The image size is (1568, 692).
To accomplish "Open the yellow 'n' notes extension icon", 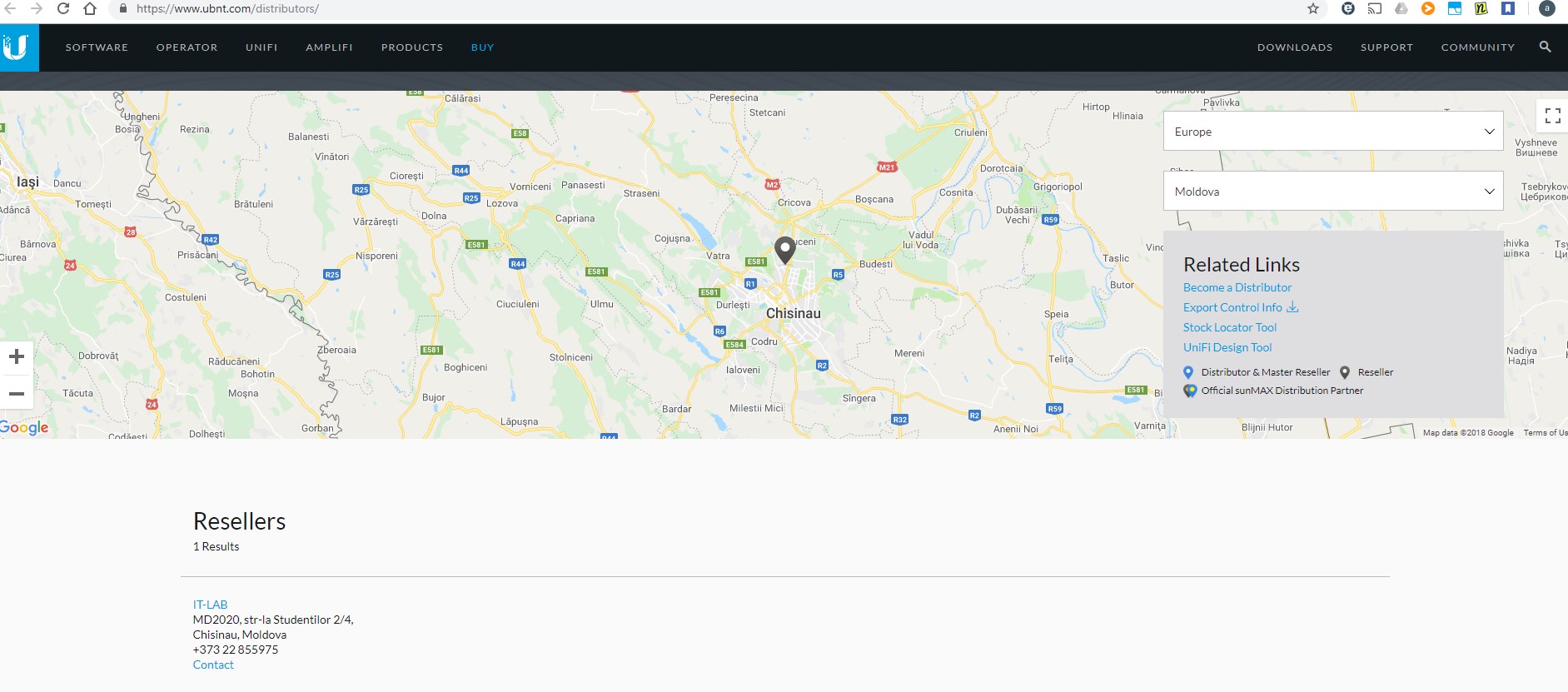I will click(x=1481, y=9).
